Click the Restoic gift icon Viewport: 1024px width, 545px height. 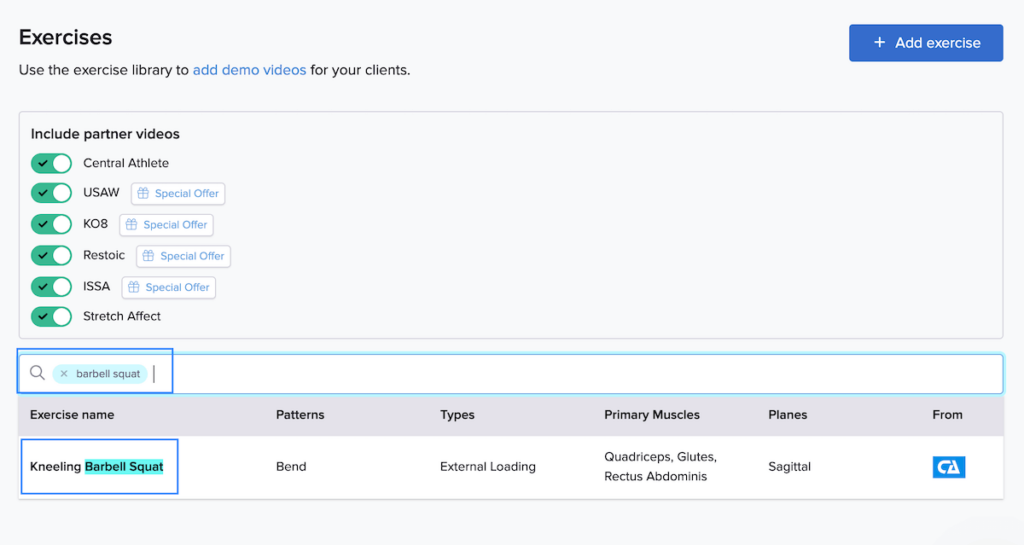click(148, 256)
